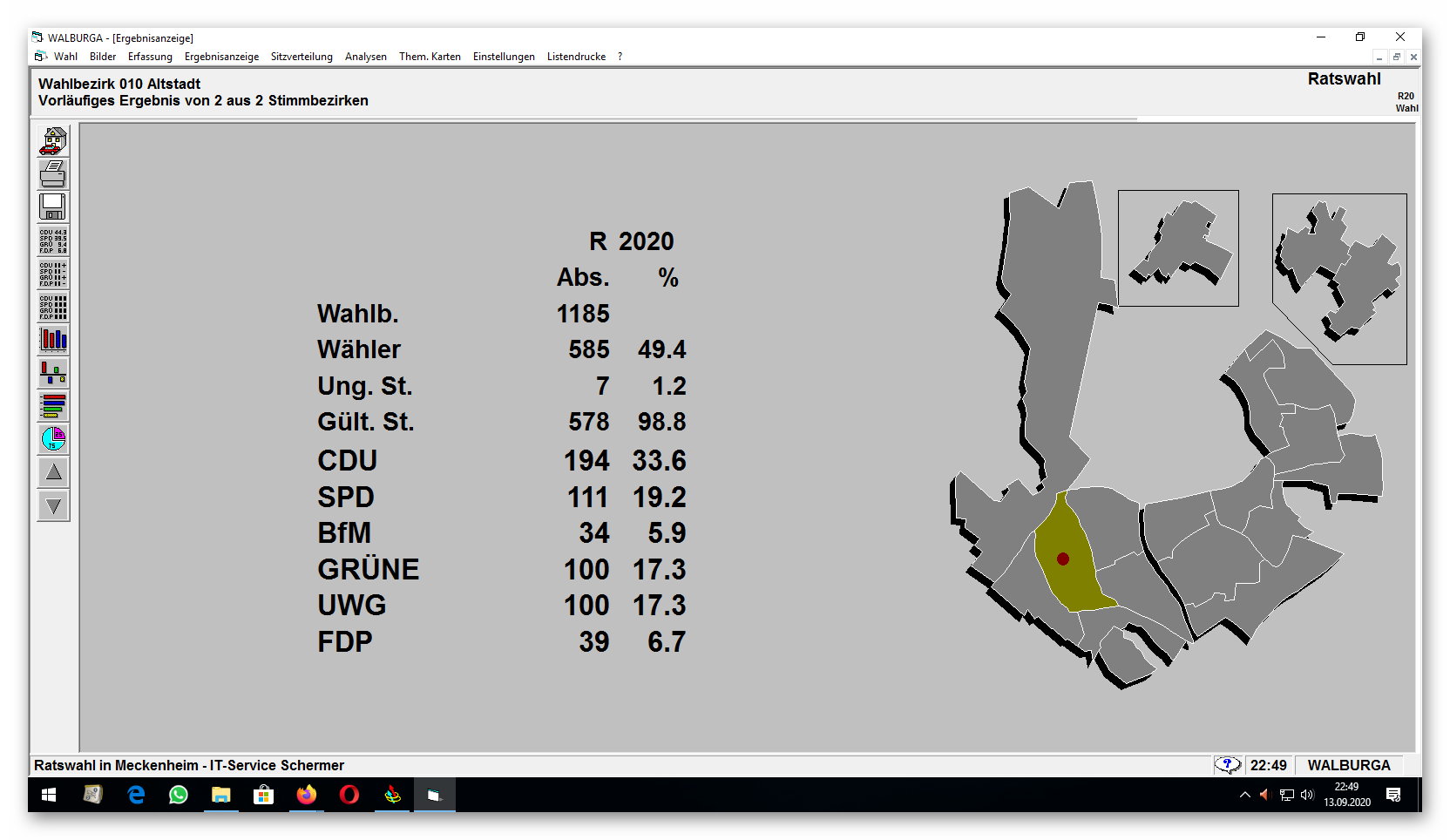
Task: Open the Wahl menu
Action: [x=65, y=57]
